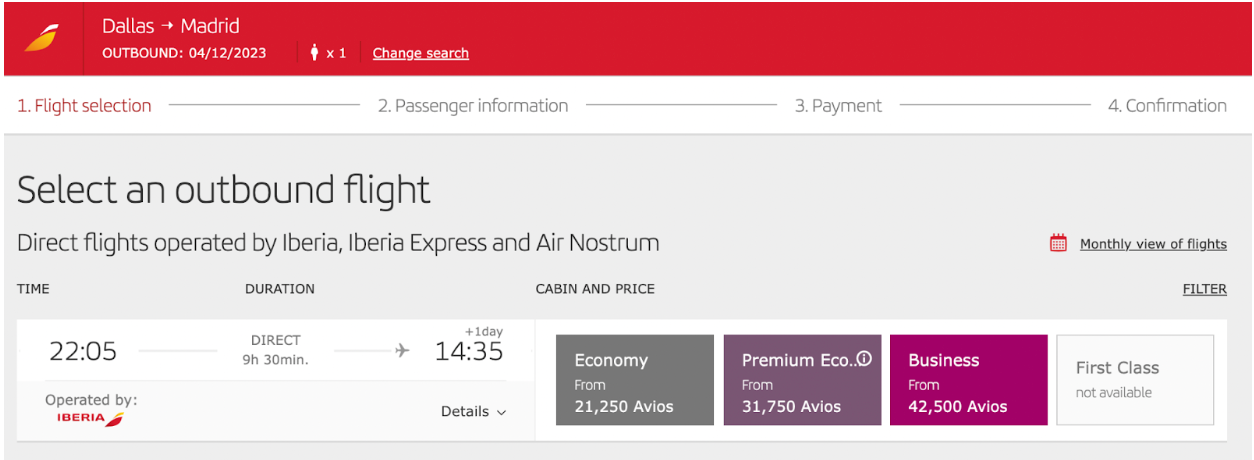Click the 22:05 departure time
This screenshot has width=1254, height=460.
[83, 352]
